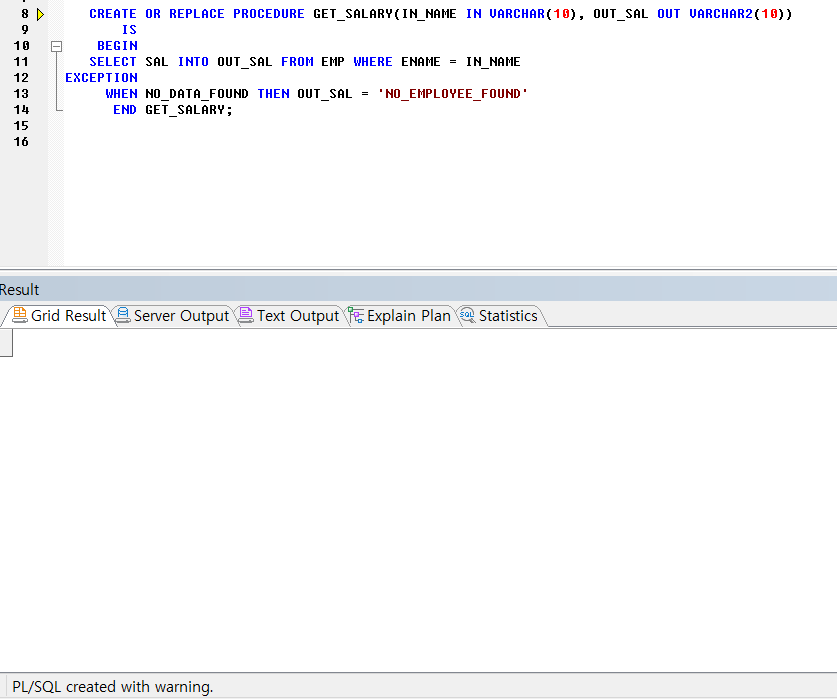The width and height of the screenshot is (837, 699).
Task: Switch to the Statistics tab
Action: click(x=499, y=316)
